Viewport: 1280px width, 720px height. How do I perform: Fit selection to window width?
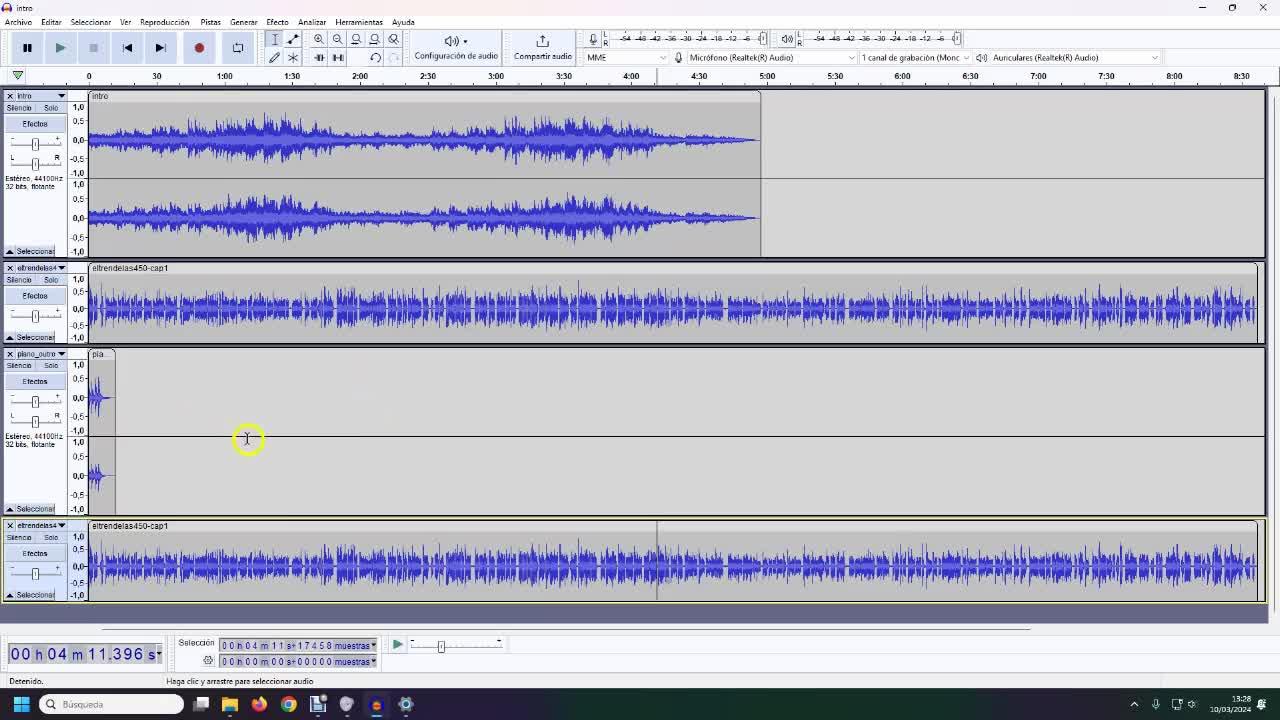(356, 39)
